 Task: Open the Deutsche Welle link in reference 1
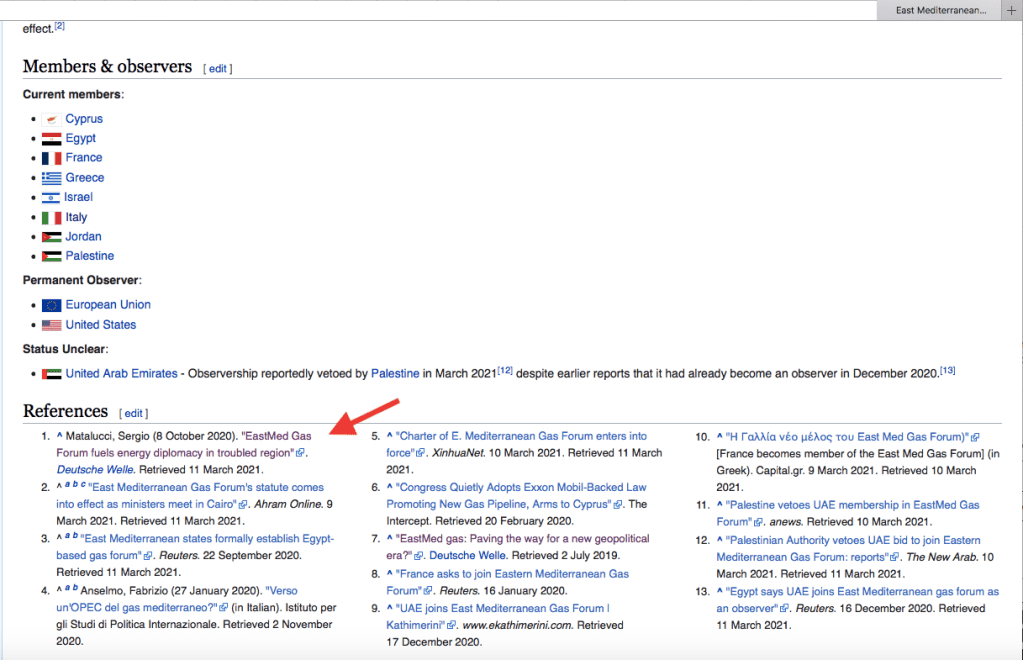96,469
